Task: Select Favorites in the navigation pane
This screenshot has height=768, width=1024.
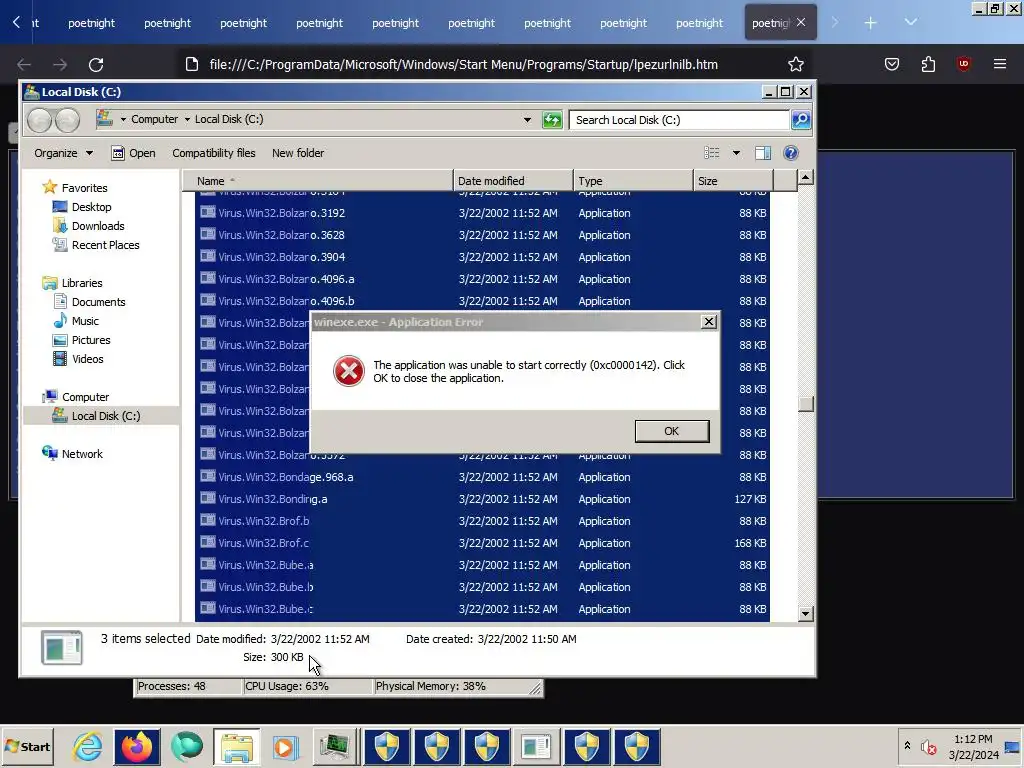Action: point(84,188)
